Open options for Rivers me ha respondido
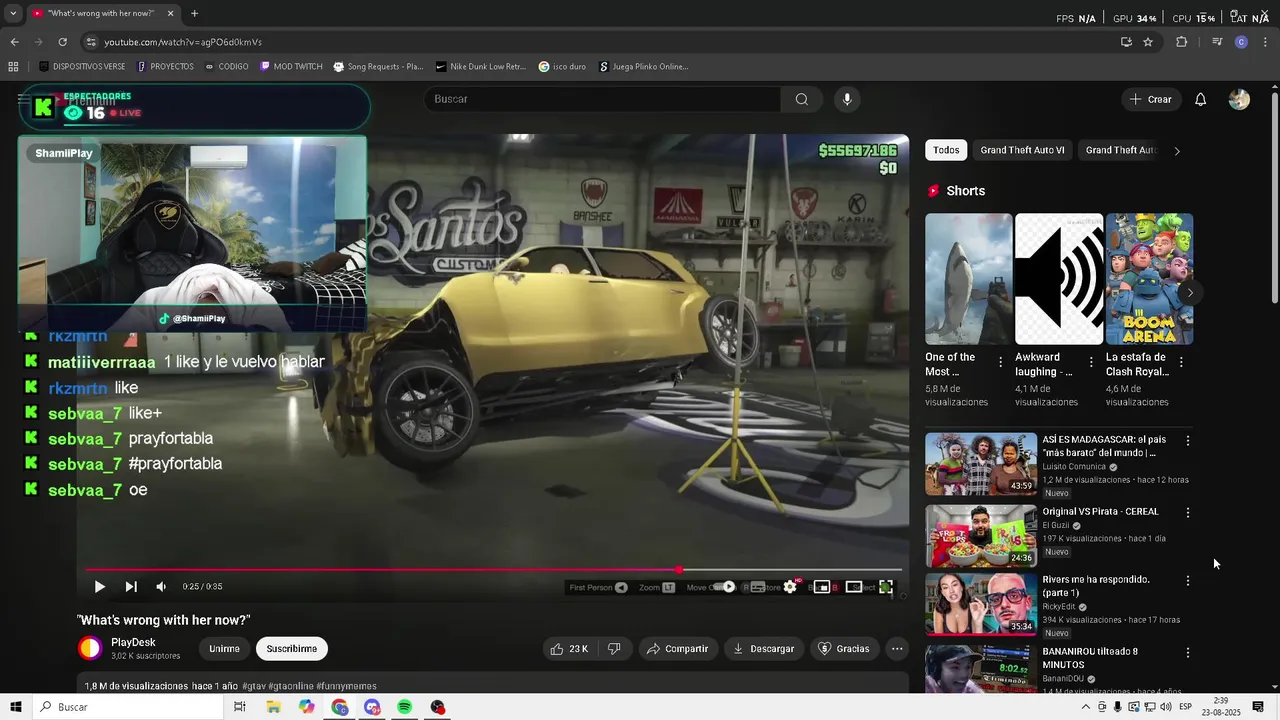This screenshot has height=720, width=1280. click(1188, 581)
